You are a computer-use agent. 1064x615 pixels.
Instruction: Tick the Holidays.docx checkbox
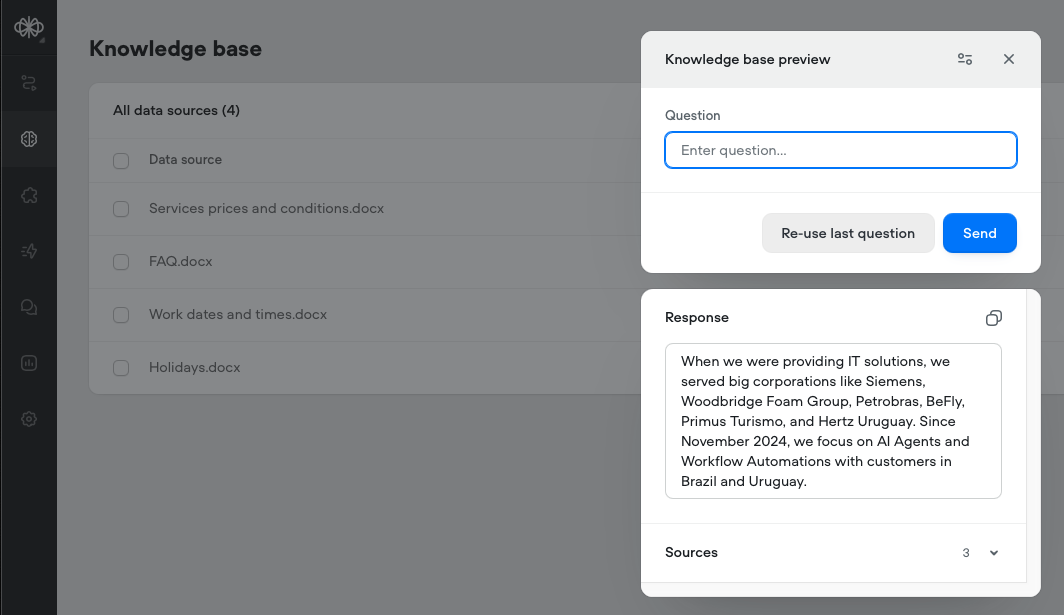point(121,368)
